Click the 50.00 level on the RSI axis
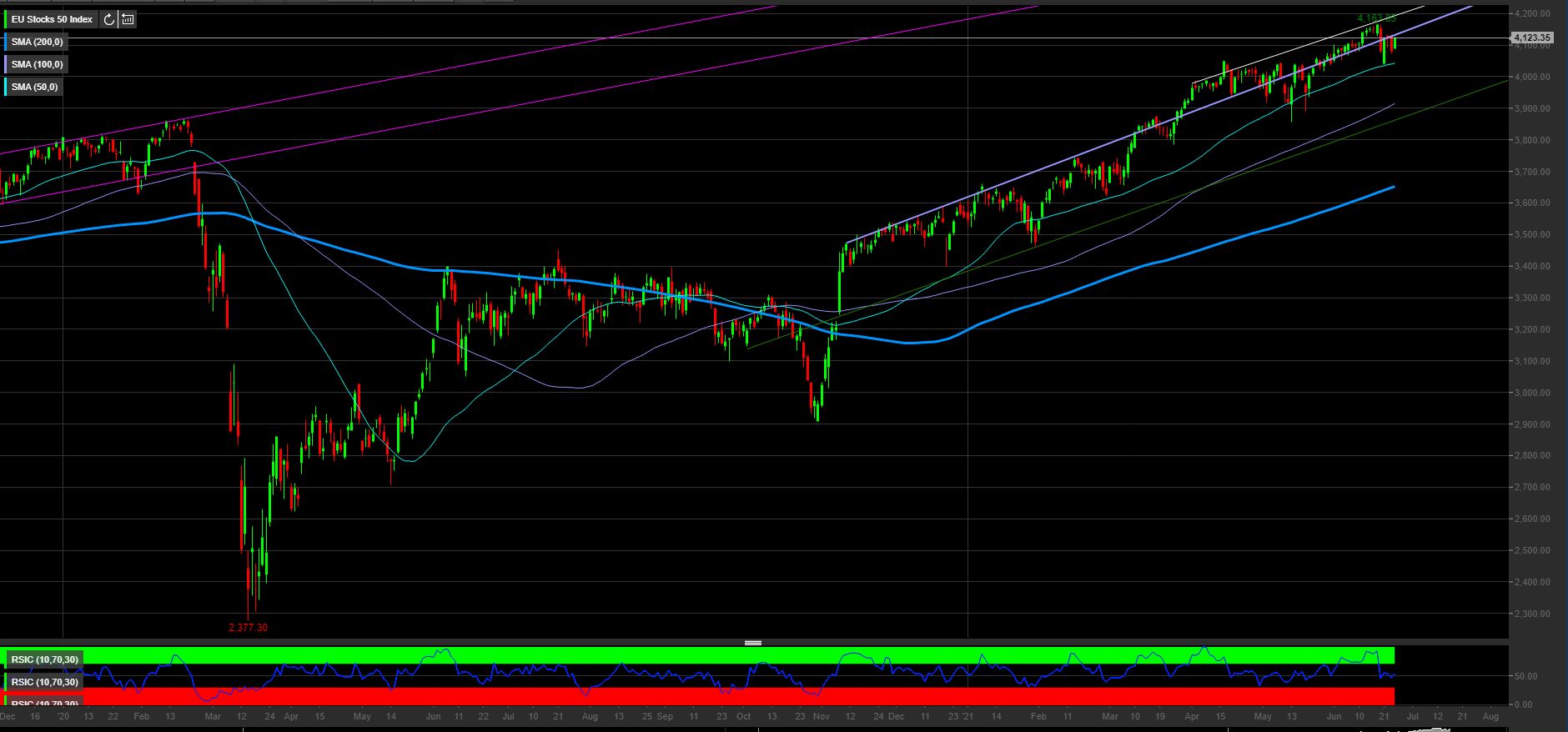 pyautogui.click(x=1527, y=676)
